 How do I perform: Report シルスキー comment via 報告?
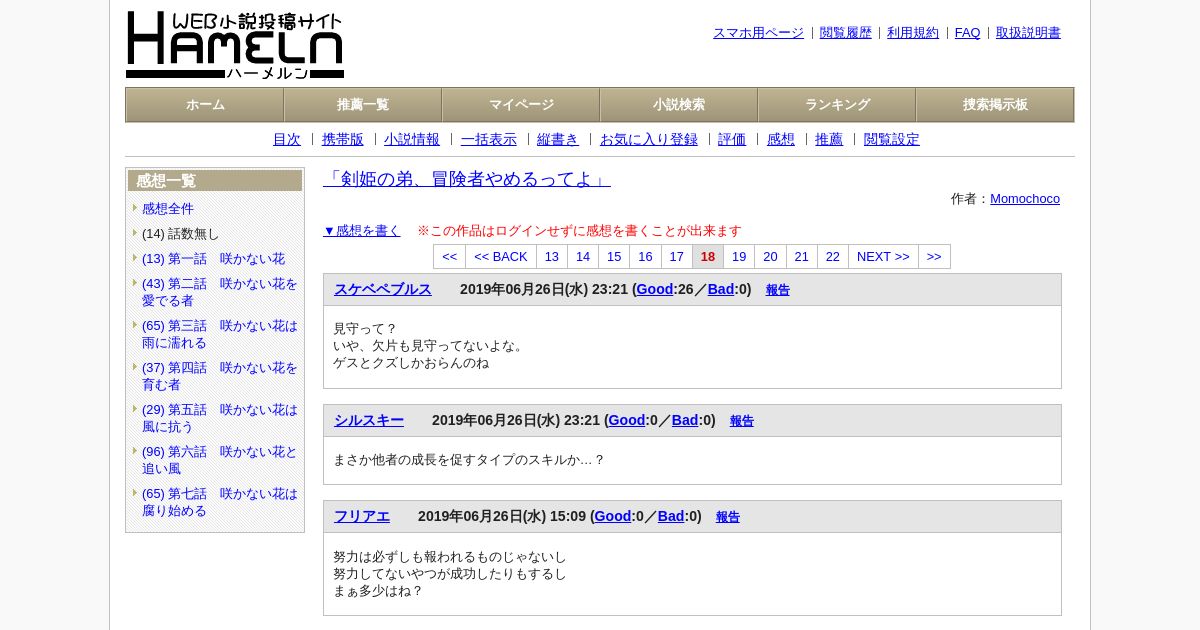point(742,421)
